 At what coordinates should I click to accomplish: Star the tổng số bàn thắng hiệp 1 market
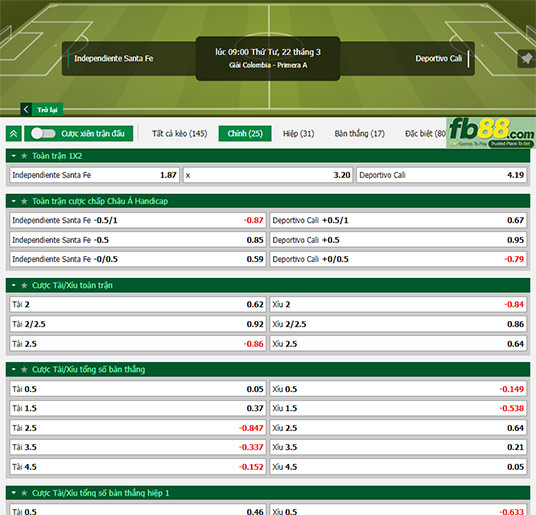coord(24,493)
